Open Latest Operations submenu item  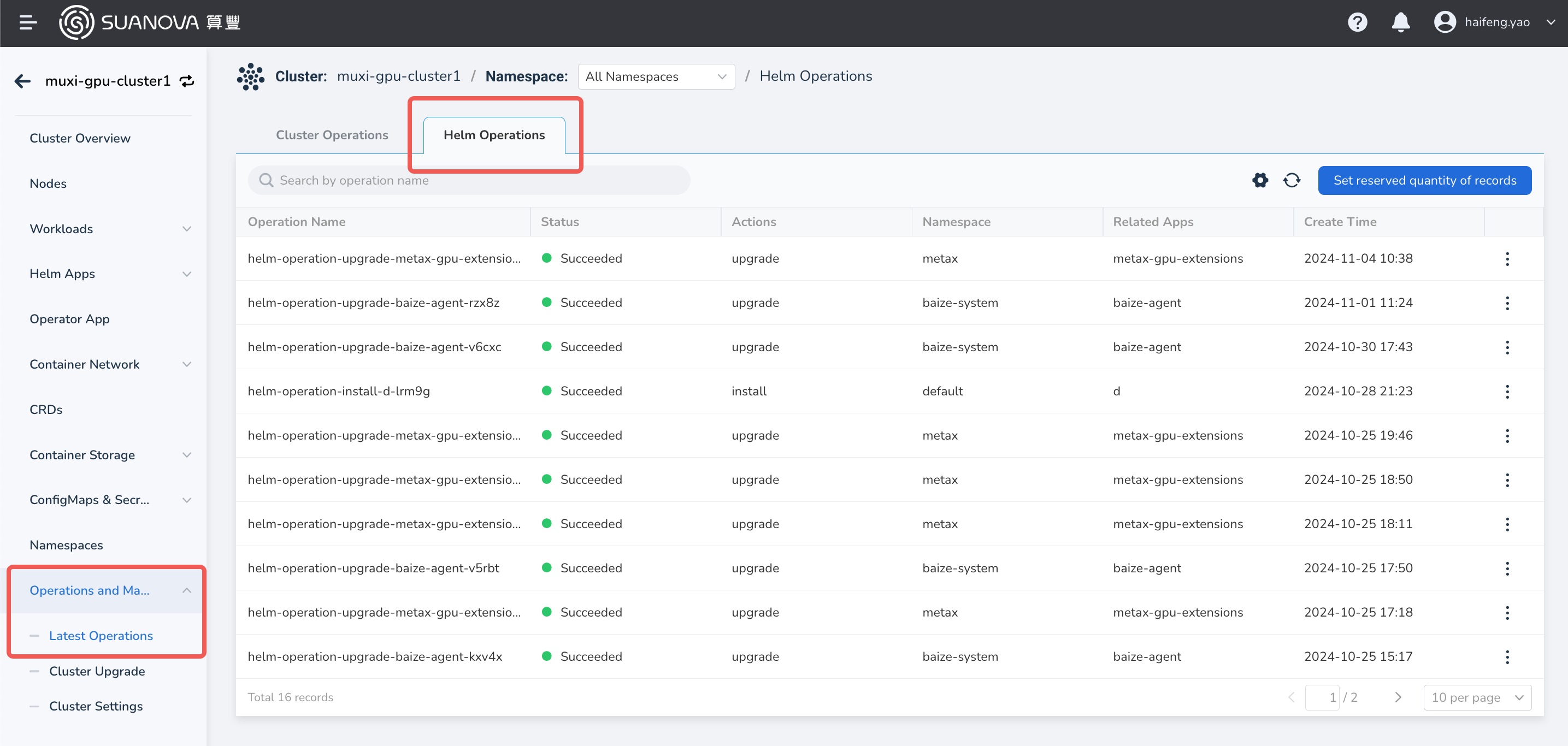101,636
